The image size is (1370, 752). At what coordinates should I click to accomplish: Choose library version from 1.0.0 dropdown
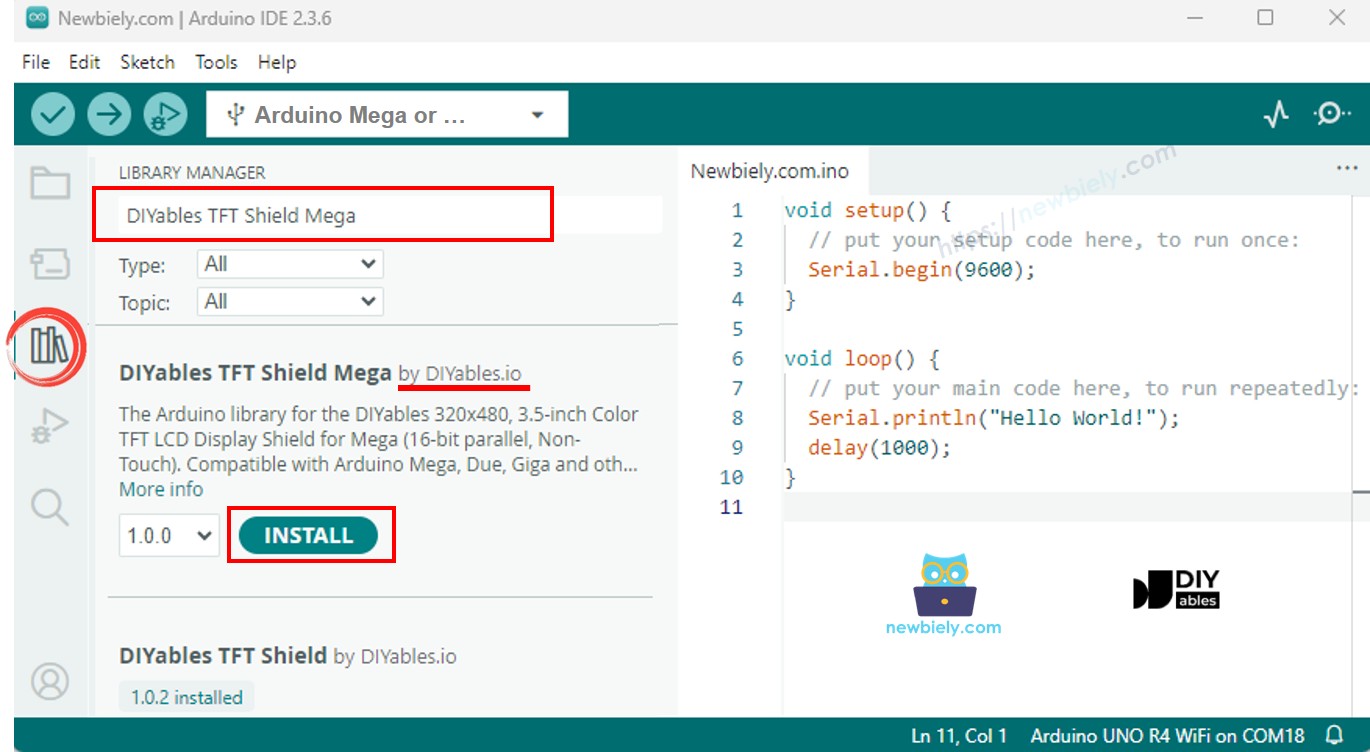click(169, 536)
